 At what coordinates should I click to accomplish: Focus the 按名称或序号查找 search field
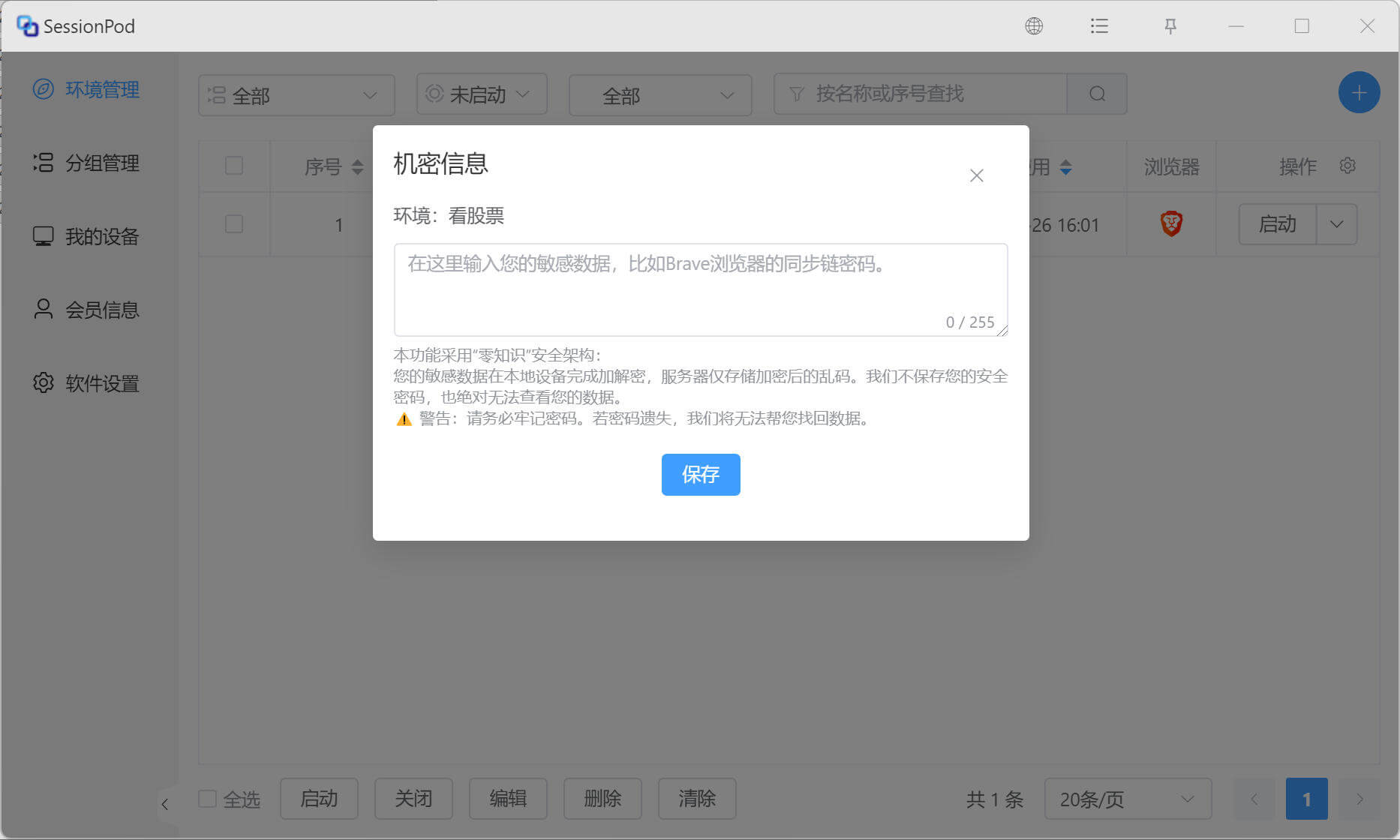(920, 94)
